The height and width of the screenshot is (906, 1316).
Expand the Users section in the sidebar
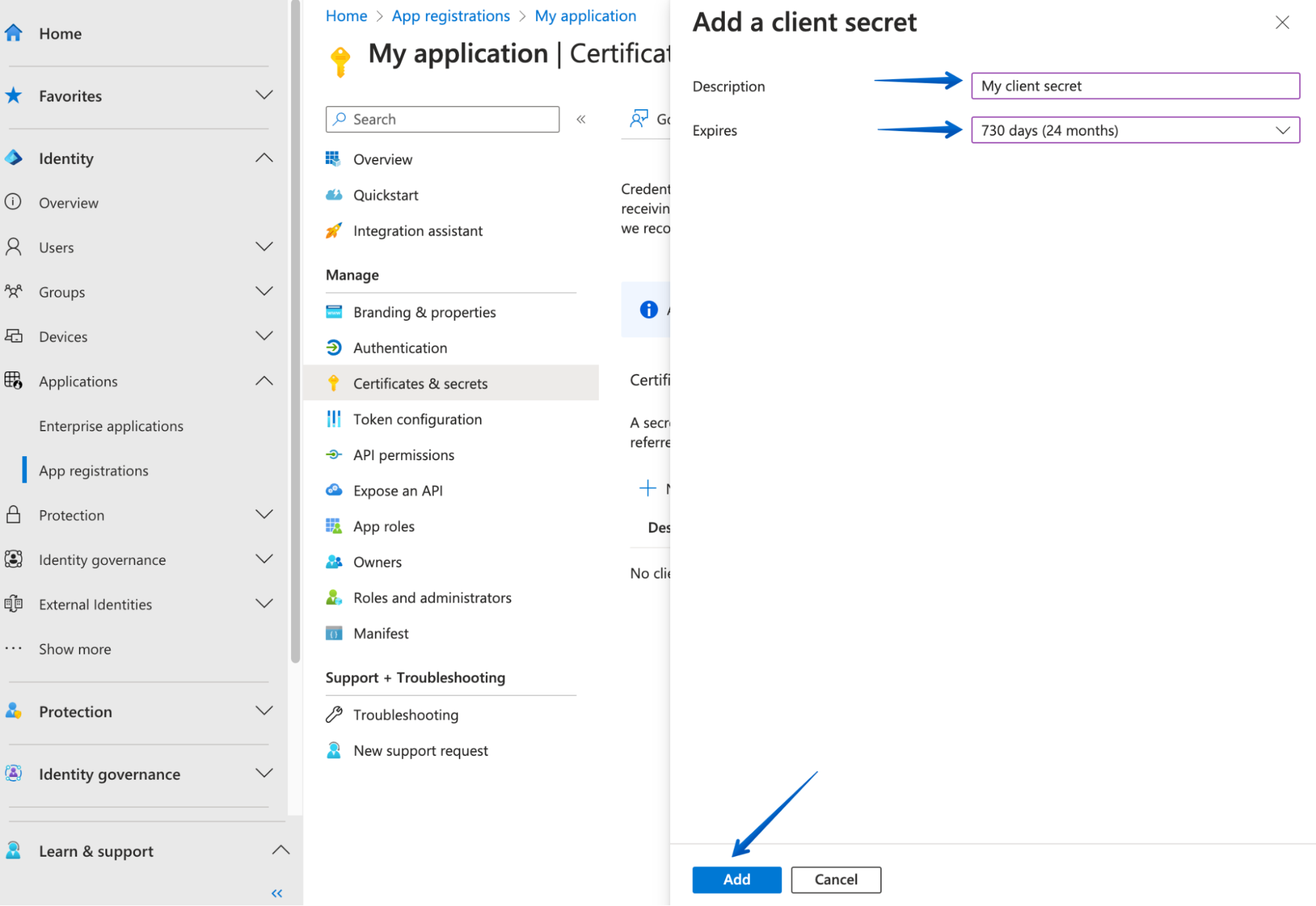265,246
